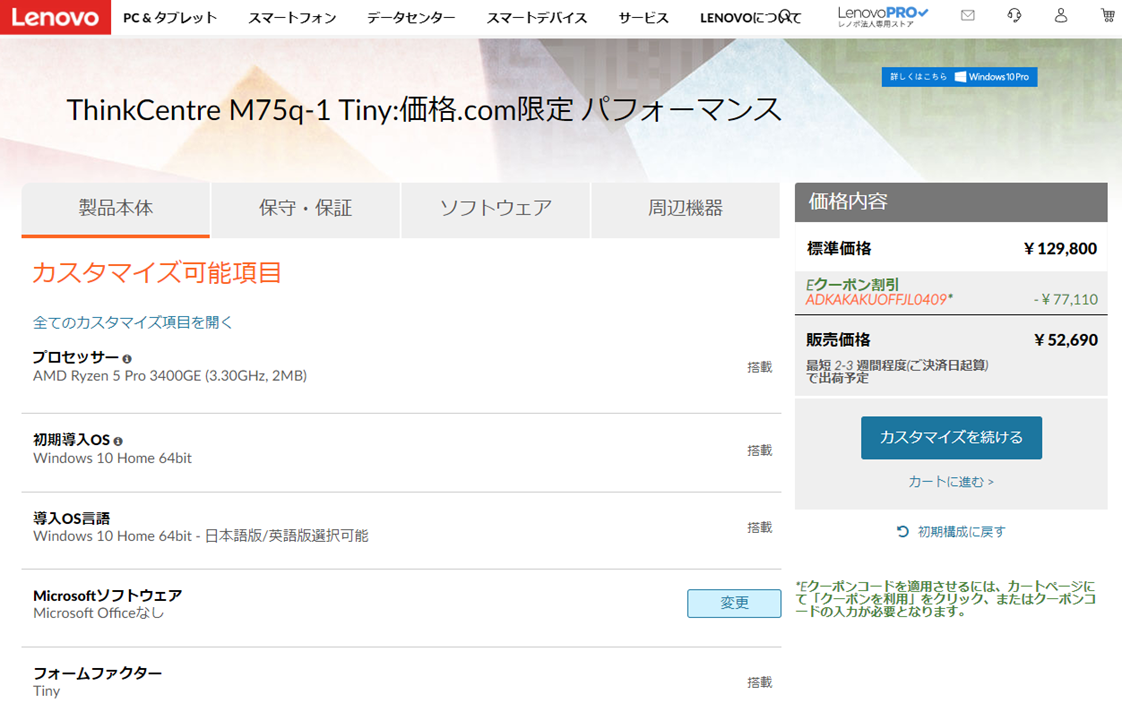Viewport: 1122px width, 720px height.
Task: Click the 標準価格 ¥129,800 amount
Action: (1060, 249)
